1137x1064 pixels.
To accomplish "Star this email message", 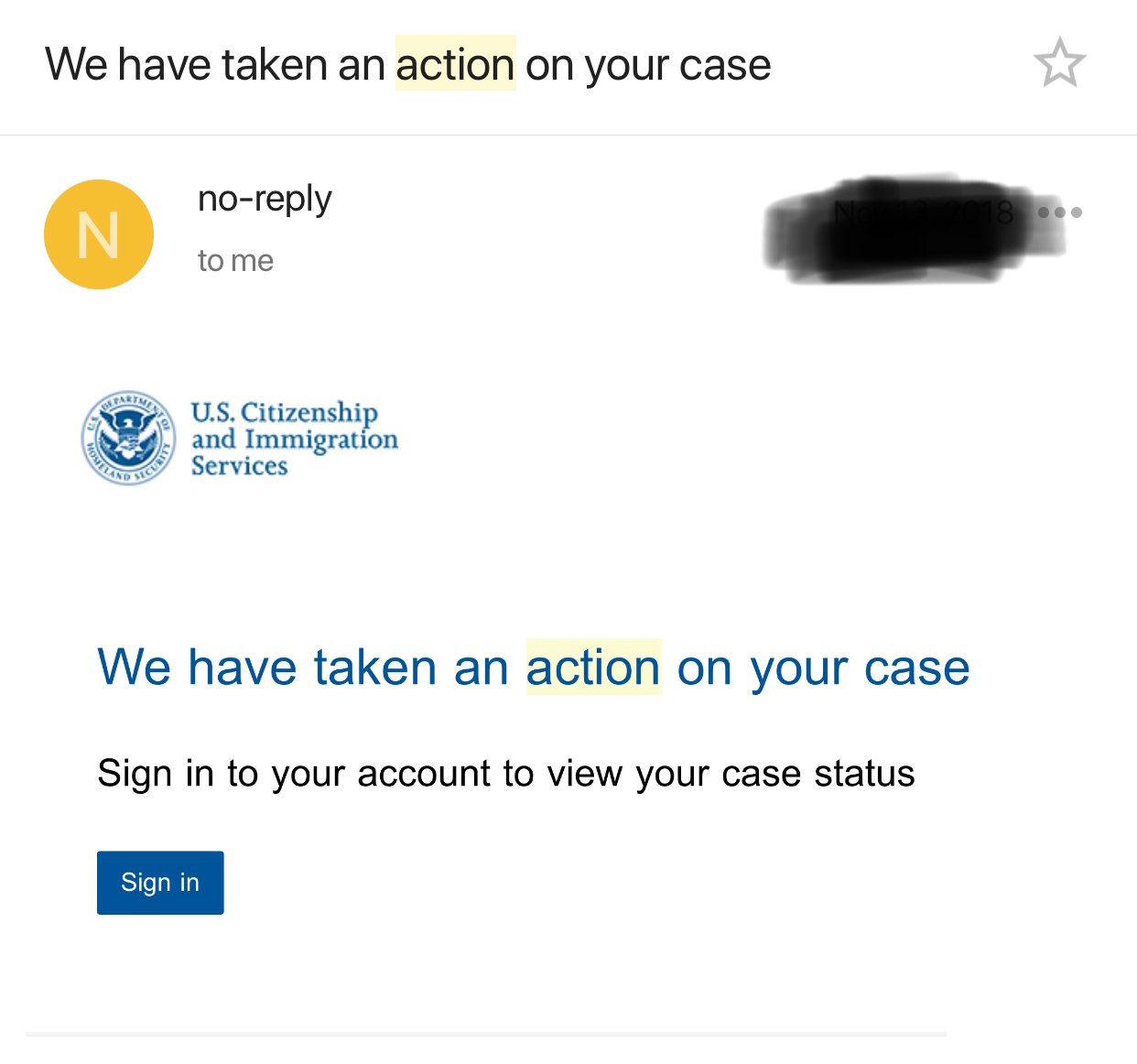I will pyautogui.click(x=1059, y=63).
